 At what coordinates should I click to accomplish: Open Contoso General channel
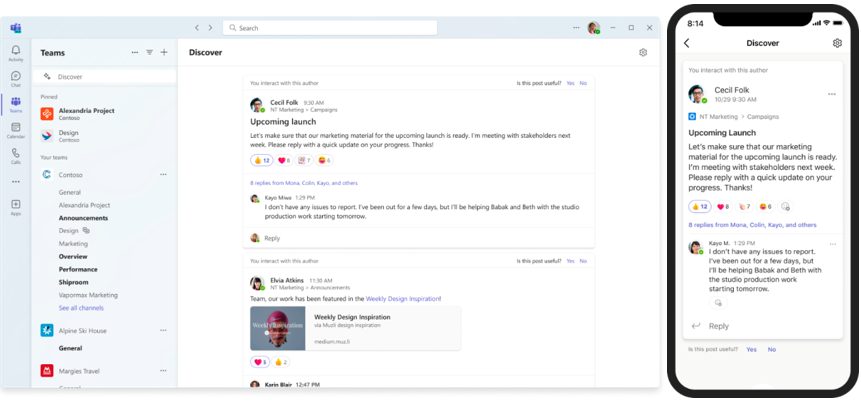[x=70, y=192]
